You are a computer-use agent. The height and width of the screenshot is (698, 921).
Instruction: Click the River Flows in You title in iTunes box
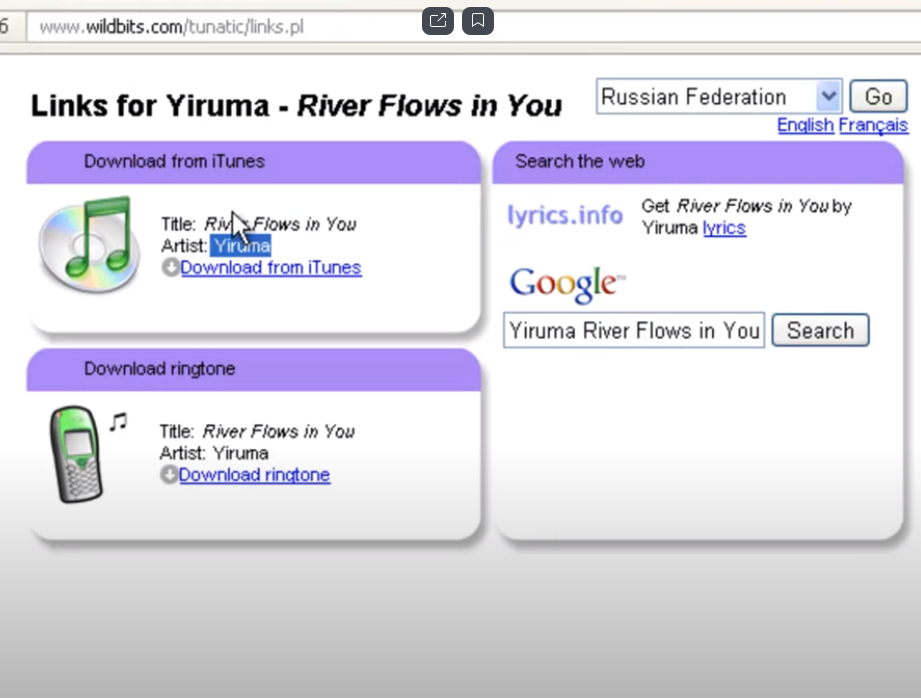(280, 224)
